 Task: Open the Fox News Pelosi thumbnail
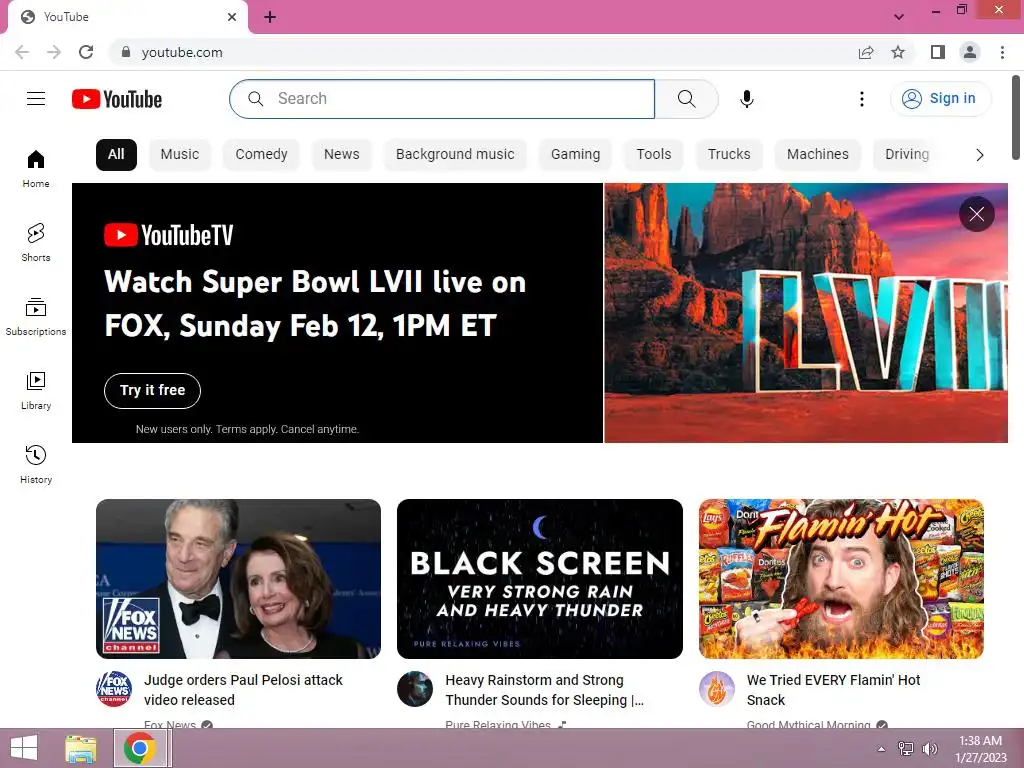coord(238,579)
